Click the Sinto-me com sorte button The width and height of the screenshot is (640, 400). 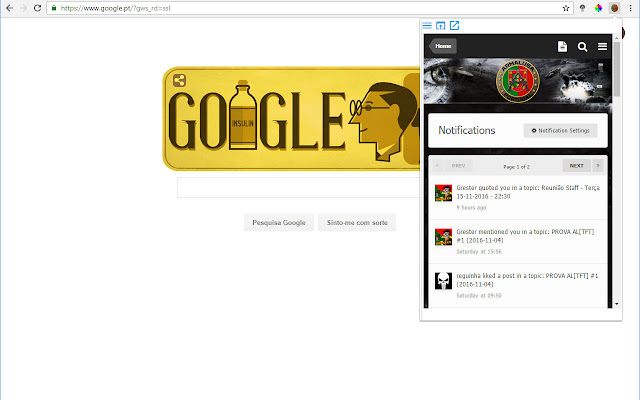357,222
